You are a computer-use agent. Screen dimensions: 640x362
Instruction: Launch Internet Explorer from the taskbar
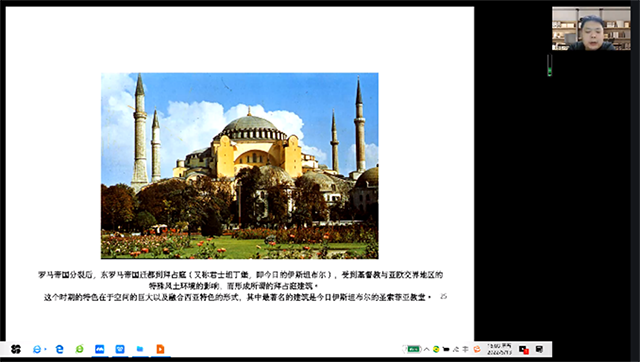pos(37,349)
